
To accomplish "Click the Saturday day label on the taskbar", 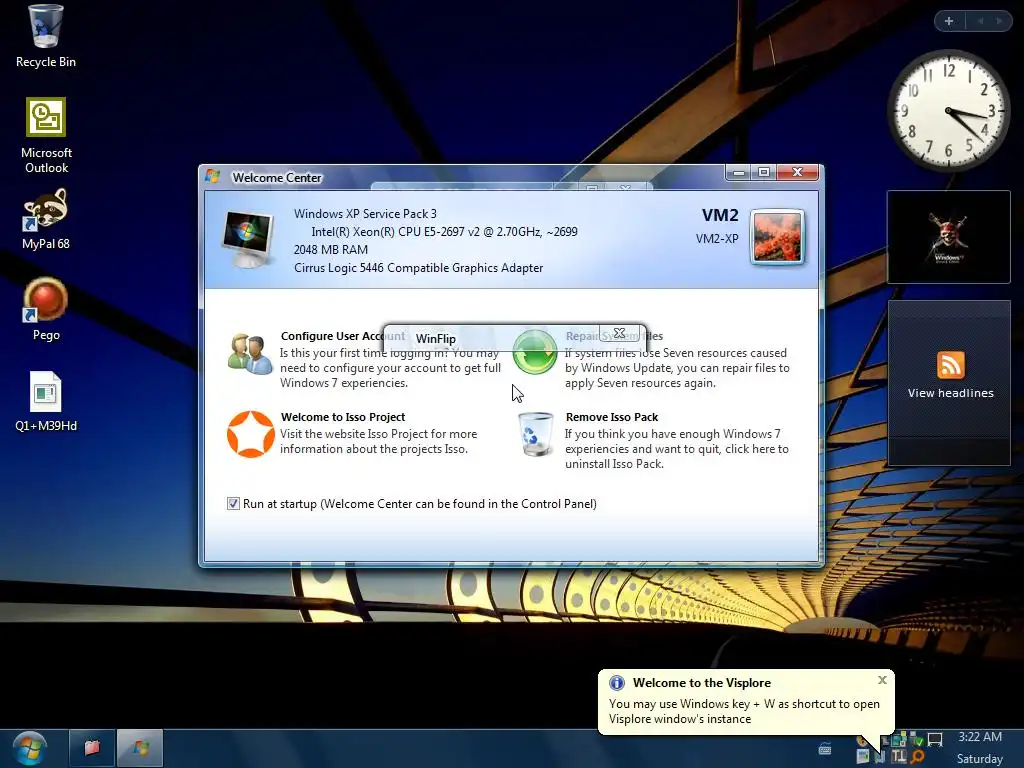I will 980,759.
